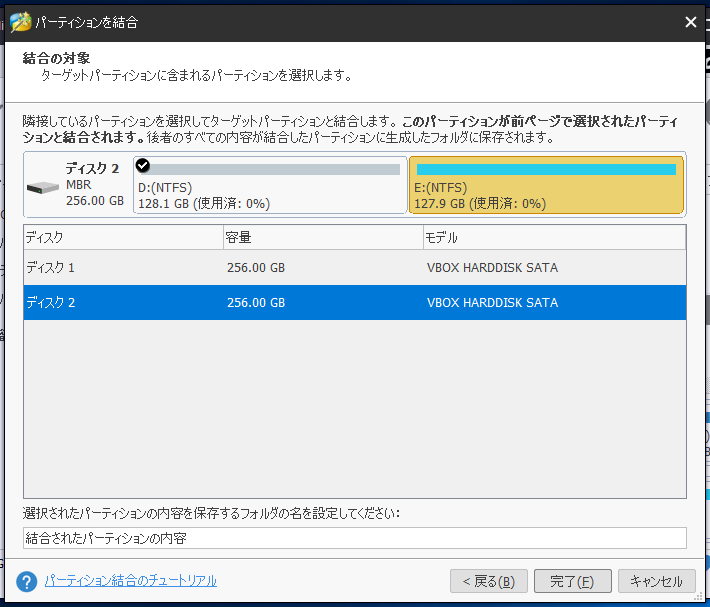This screenshot has height=607, width=710.
Task: Click VBOX HARDDISK SATA of ディスク 1
Action: tap(492, 268)
